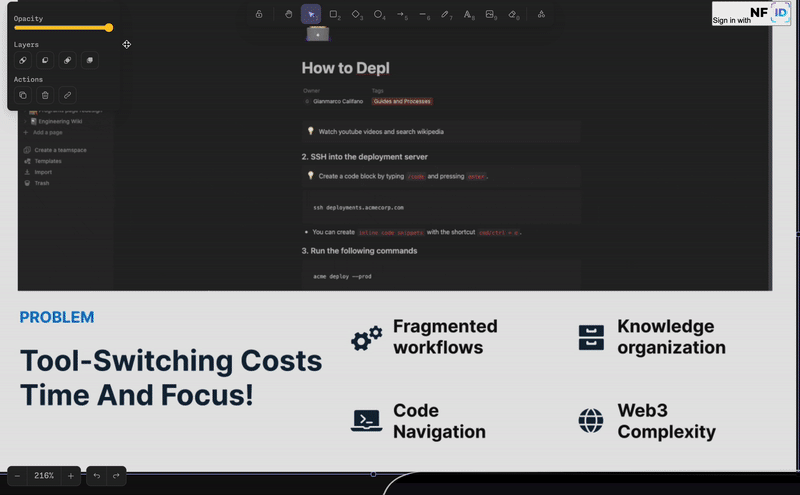Expand the Engineering Wiki tree item
The image size is (800, 495).
pos(26,121)
